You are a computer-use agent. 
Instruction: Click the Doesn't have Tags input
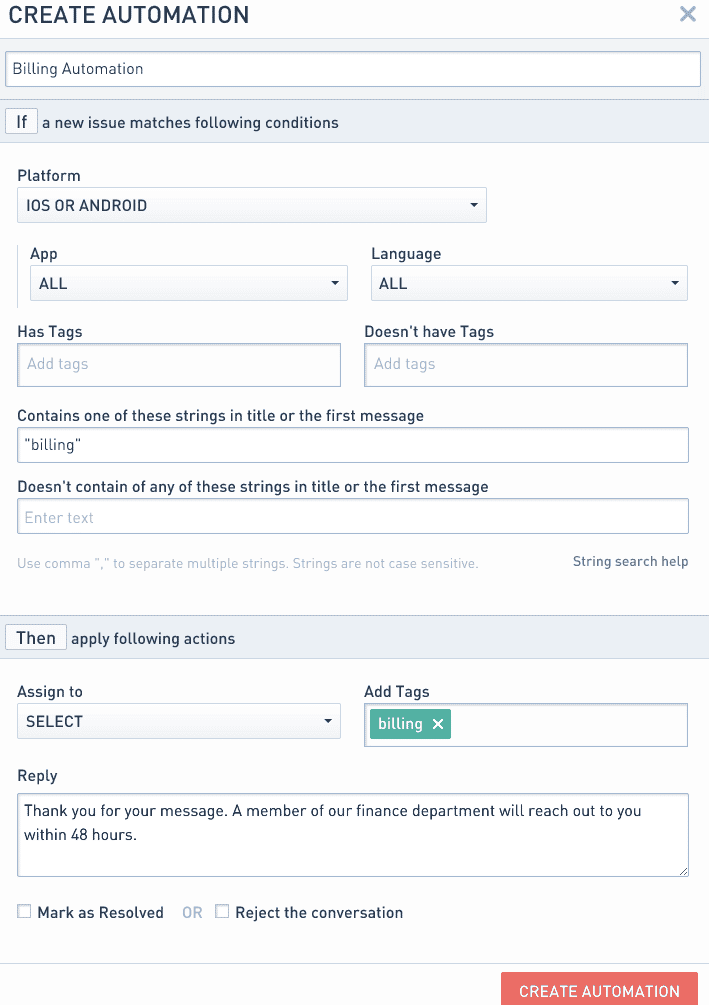[526, 365]
